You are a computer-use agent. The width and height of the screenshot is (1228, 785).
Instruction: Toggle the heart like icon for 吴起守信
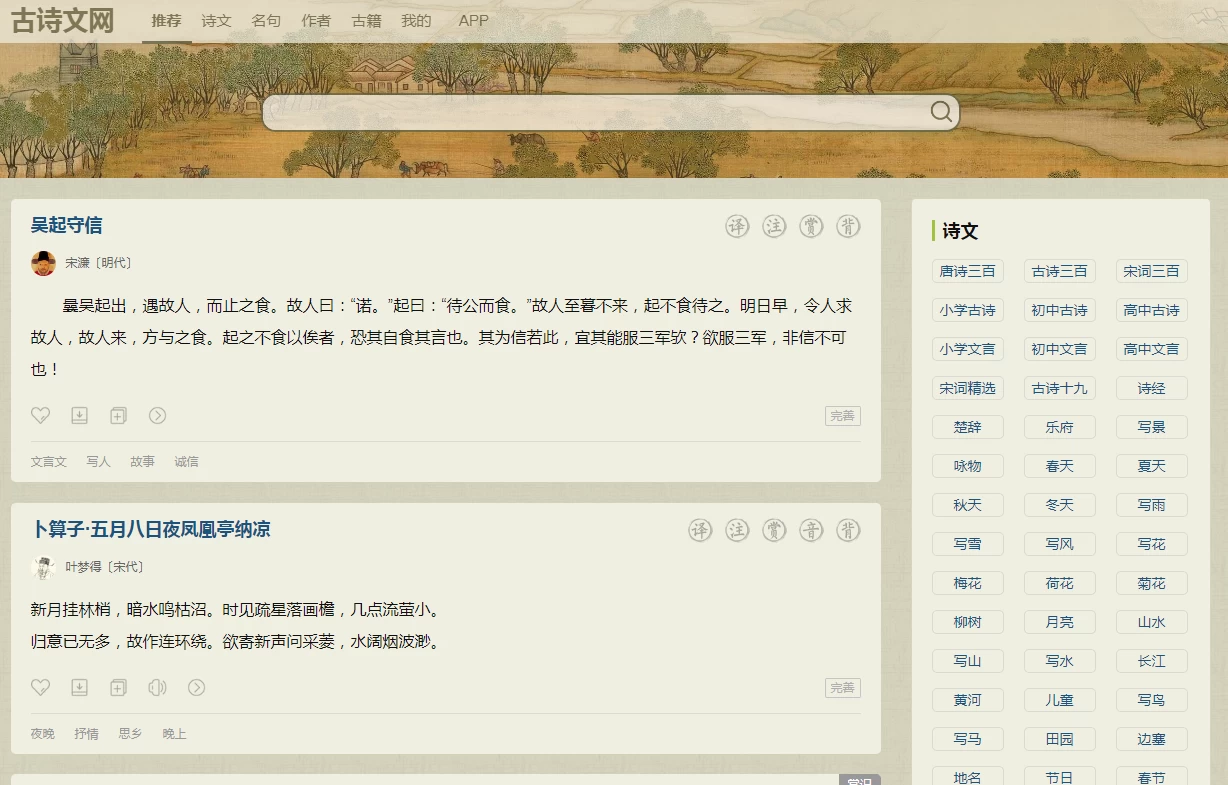point(41,415)
